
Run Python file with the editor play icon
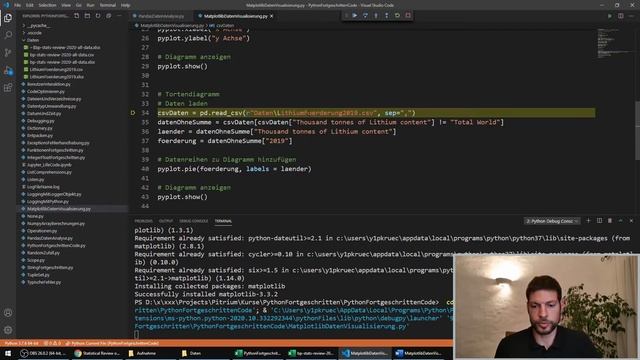pyautogui.click(x=609, y=16)
